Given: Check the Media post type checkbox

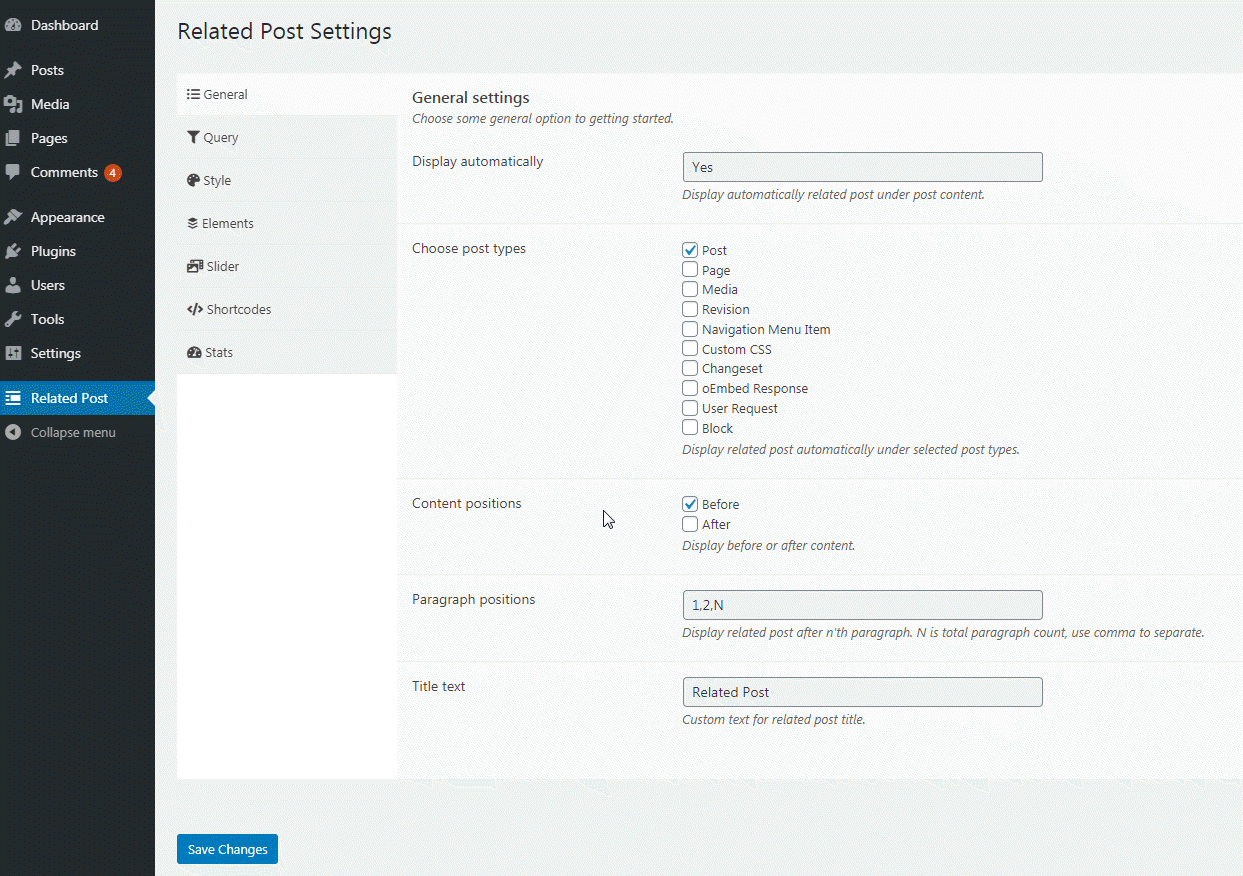Looking at the screenshot, I should point(690,289).
